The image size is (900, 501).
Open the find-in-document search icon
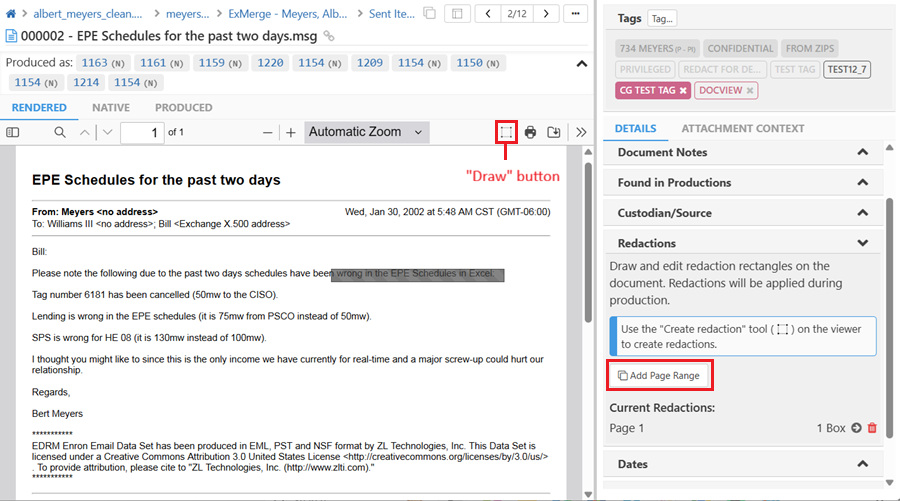(x=60, y=133)
